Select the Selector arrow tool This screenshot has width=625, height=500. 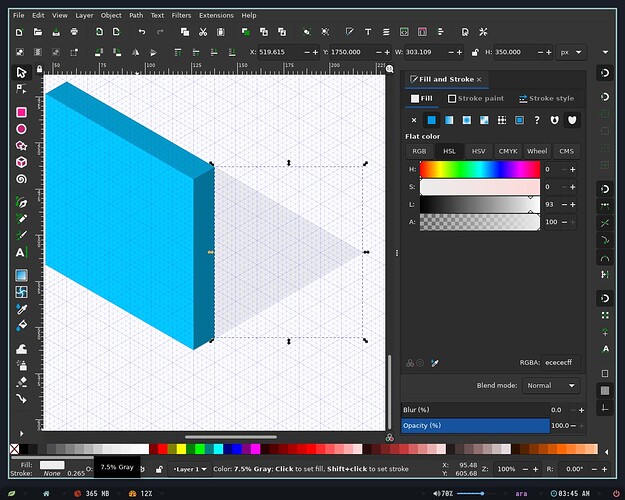21,73
